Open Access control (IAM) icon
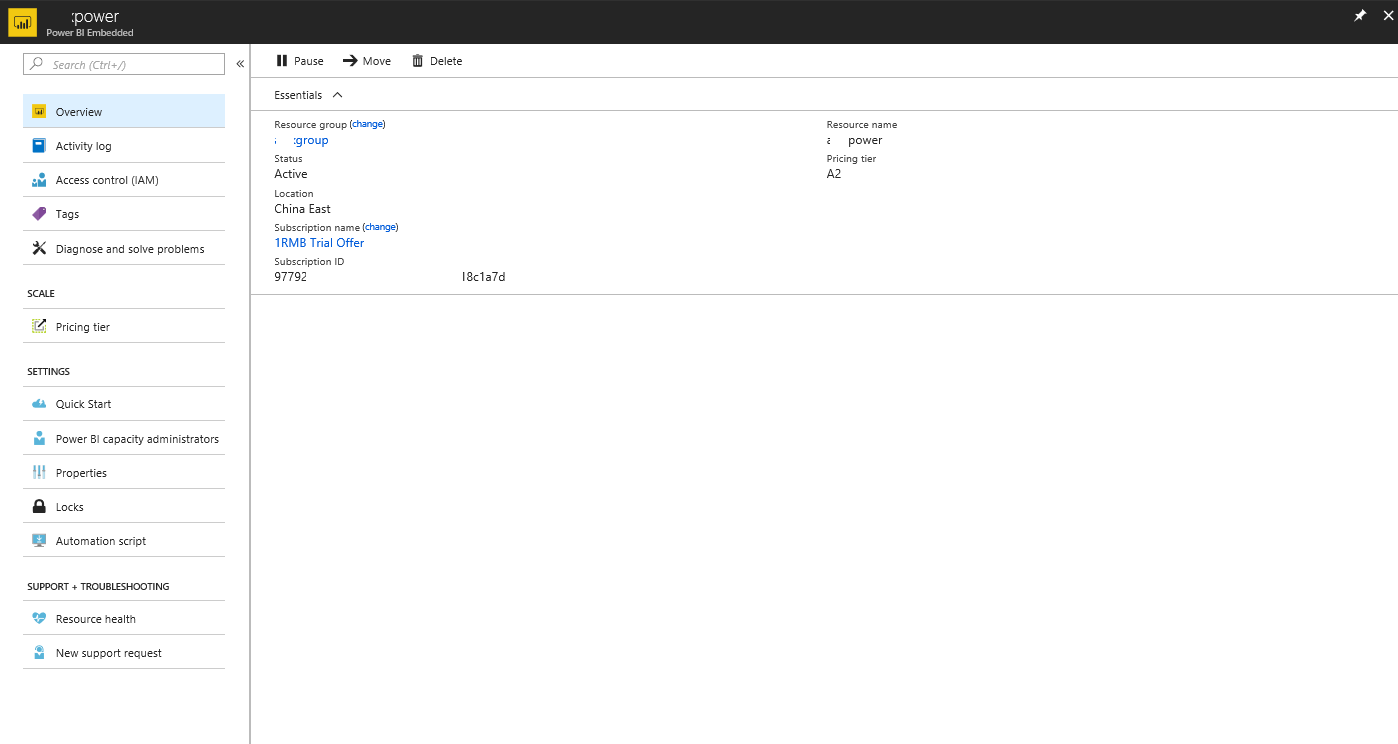This screenshot has width=1398, height=744. point(39,180)
